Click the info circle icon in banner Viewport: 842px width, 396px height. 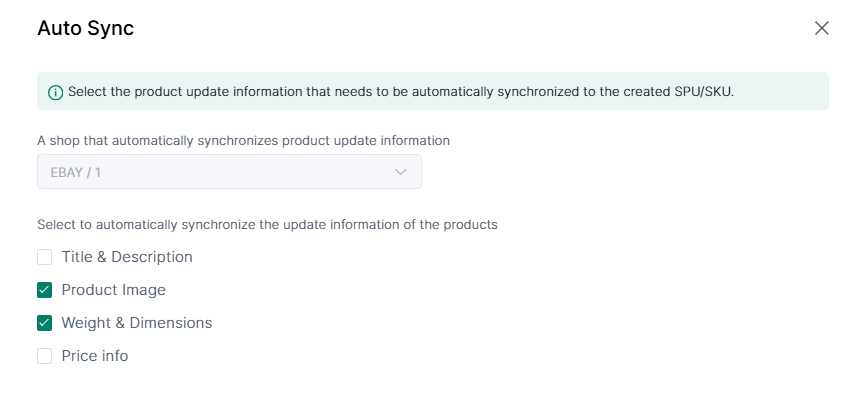click(55, 92)
